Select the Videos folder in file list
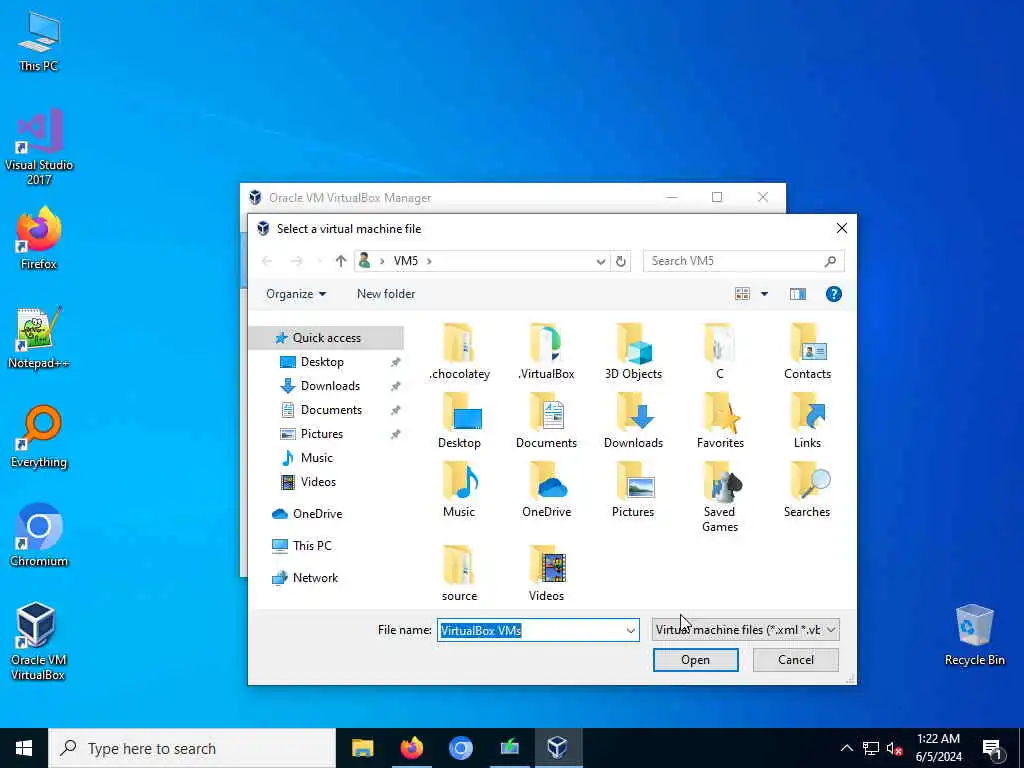Screen dimensions: 1024x768 point(546,574)
